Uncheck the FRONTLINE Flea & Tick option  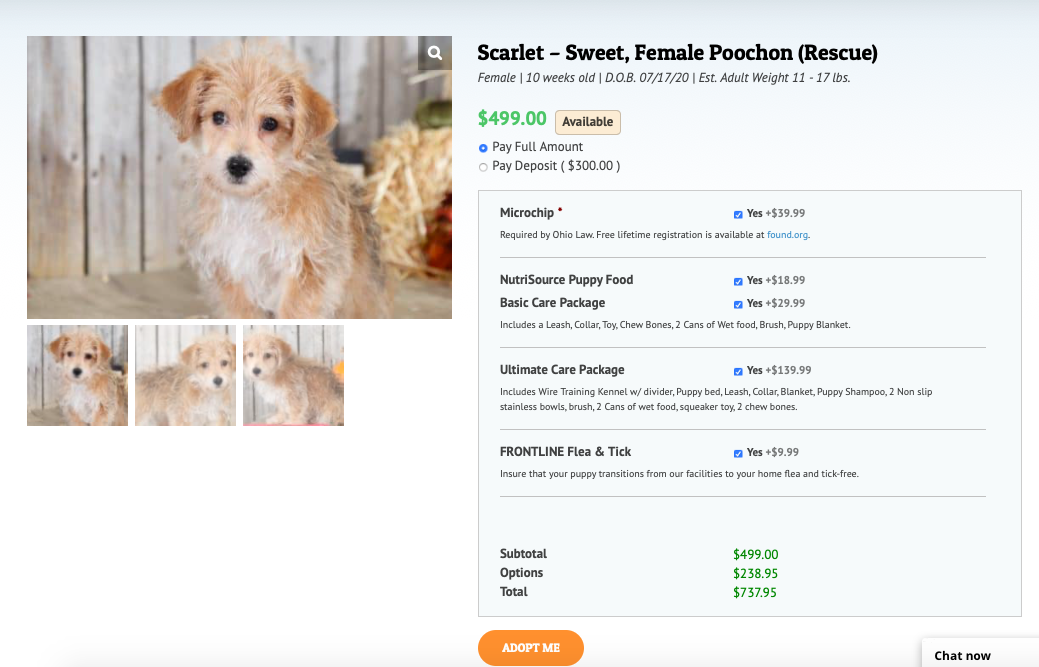tap(738, 453)
